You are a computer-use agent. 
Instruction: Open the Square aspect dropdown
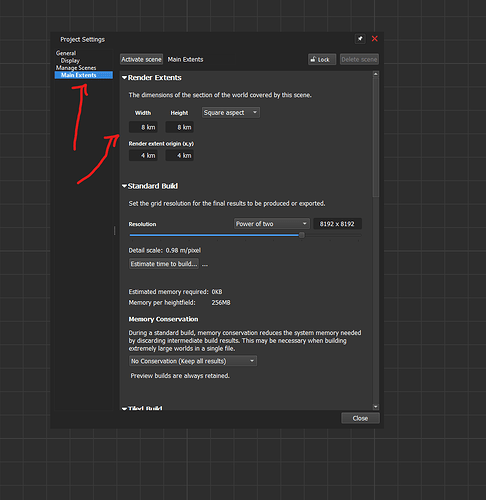click(231, 113)
